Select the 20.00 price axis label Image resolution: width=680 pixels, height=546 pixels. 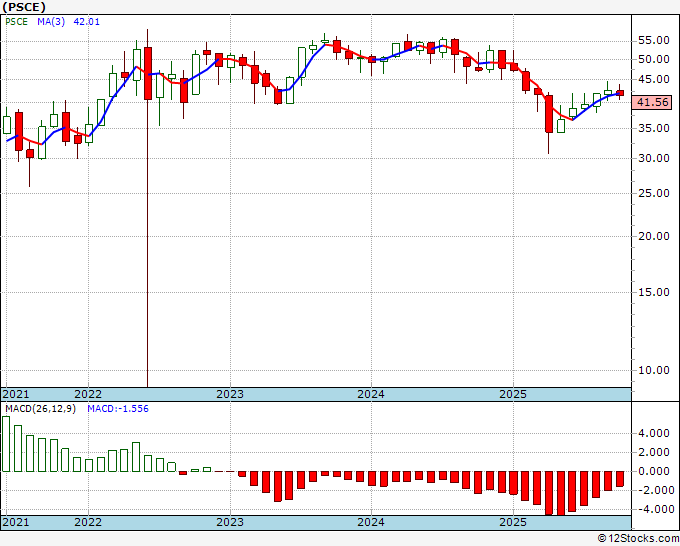click(x=654, y=236)
